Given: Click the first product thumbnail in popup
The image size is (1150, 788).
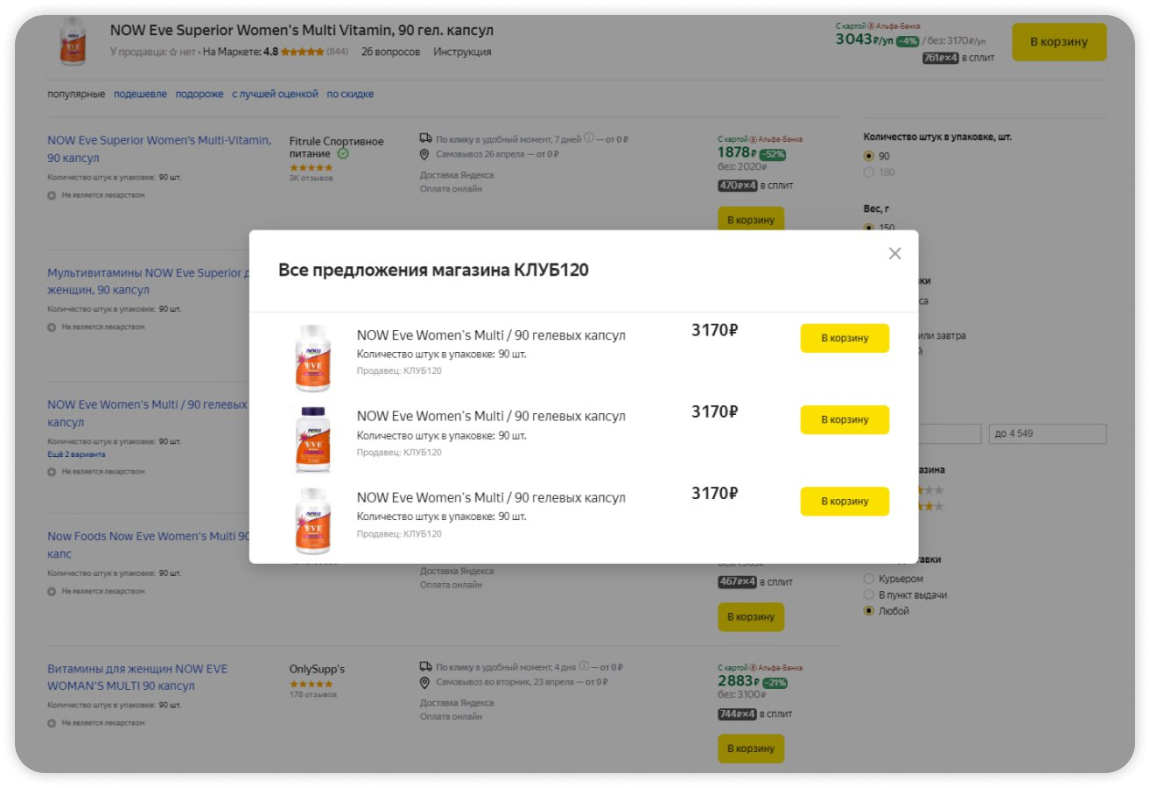Looking at the screenshot, I should point(312,356).
